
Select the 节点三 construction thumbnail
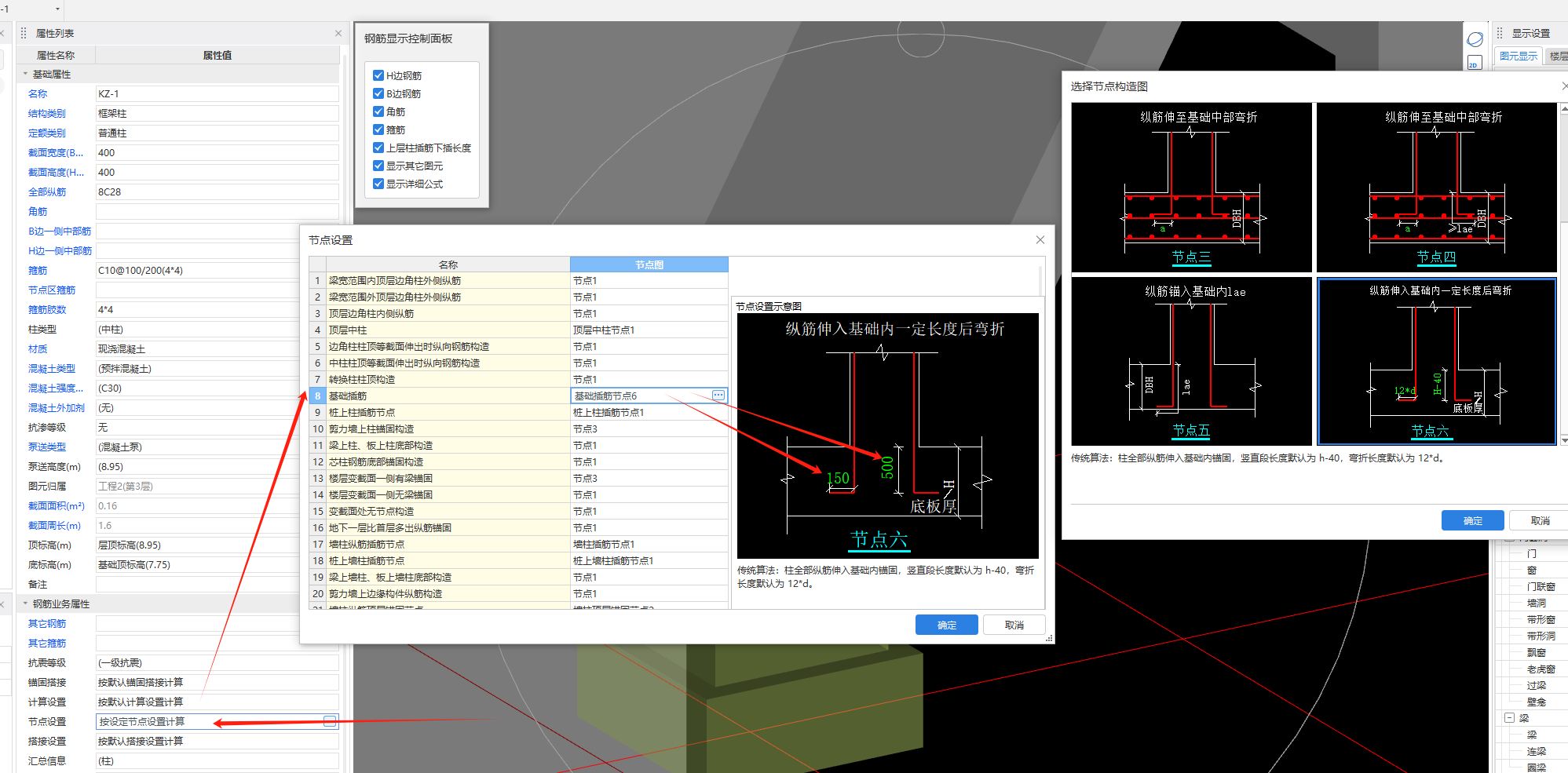(1191, 188)
